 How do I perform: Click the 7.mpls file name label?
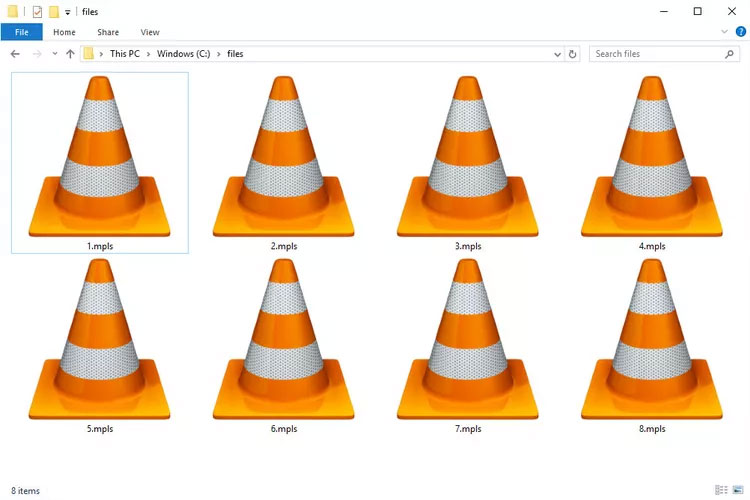[x=468, y=429]
